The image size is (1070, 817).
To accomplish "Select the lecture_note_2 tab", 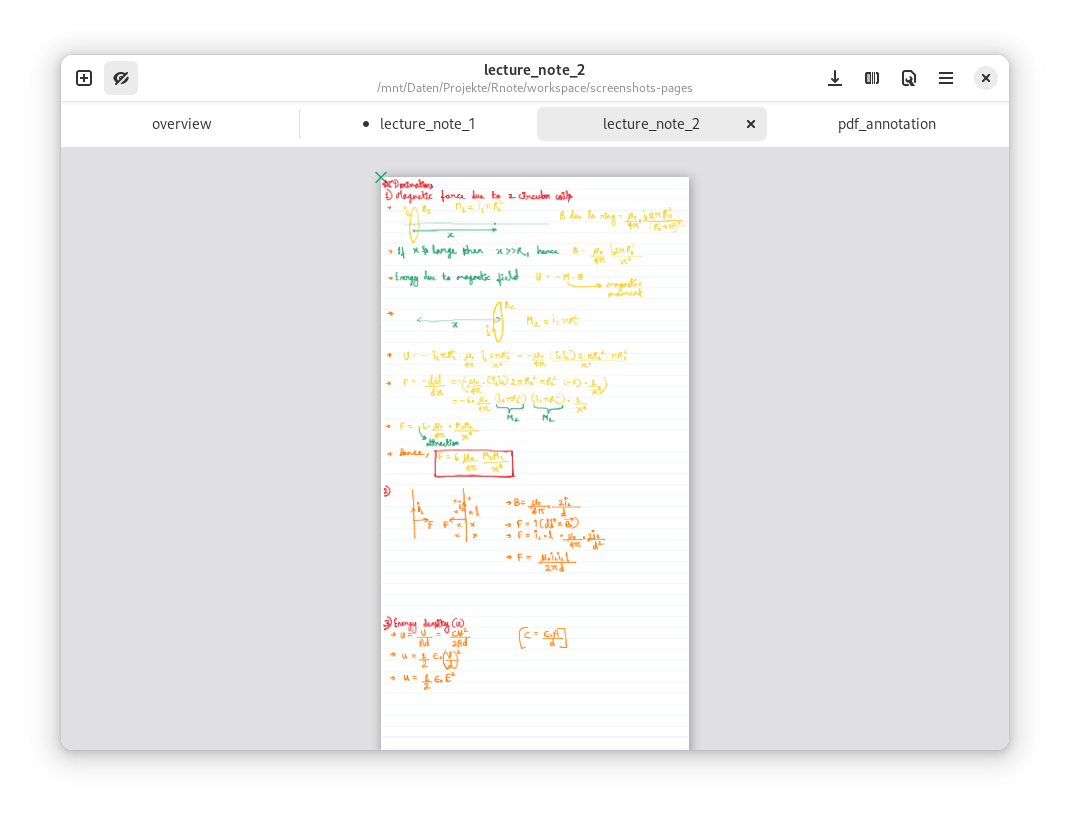I will 652,124.
